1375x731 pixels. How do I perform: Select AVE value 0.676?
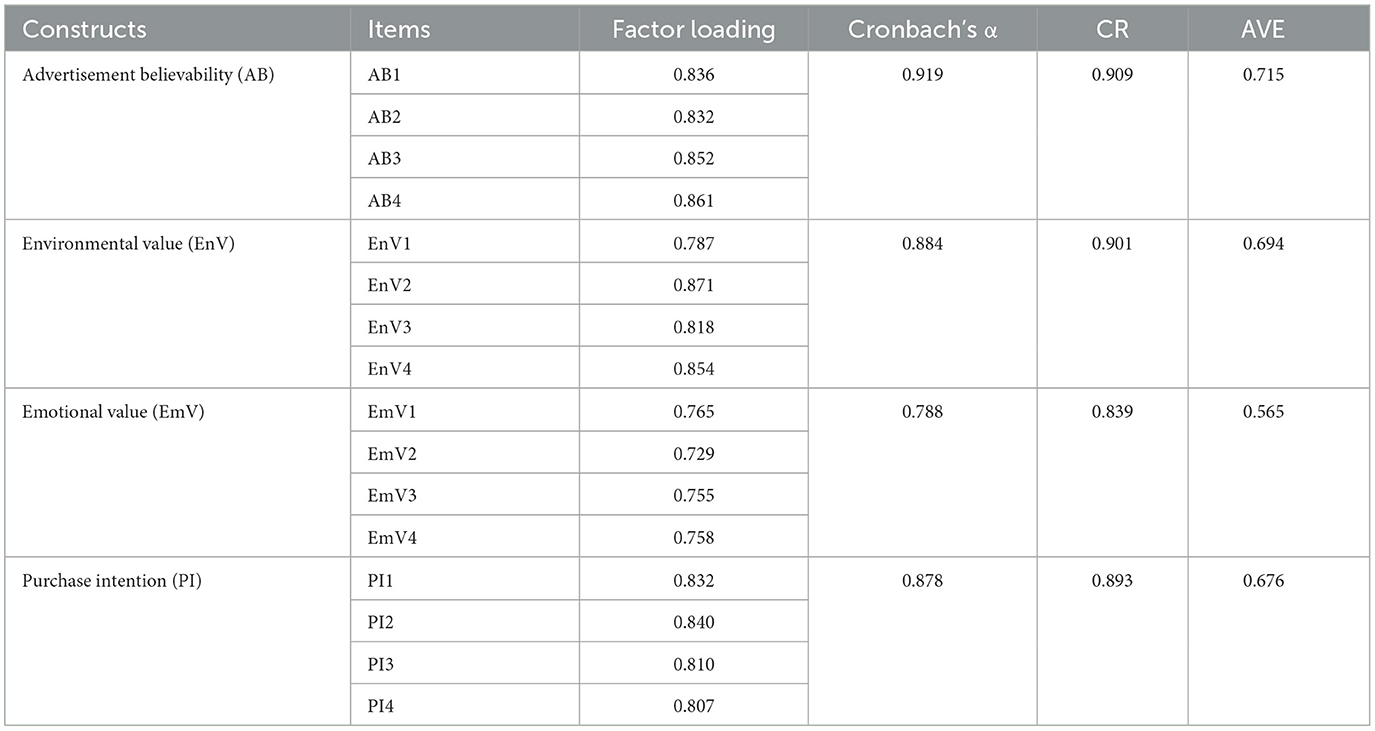pos(1264,581)
